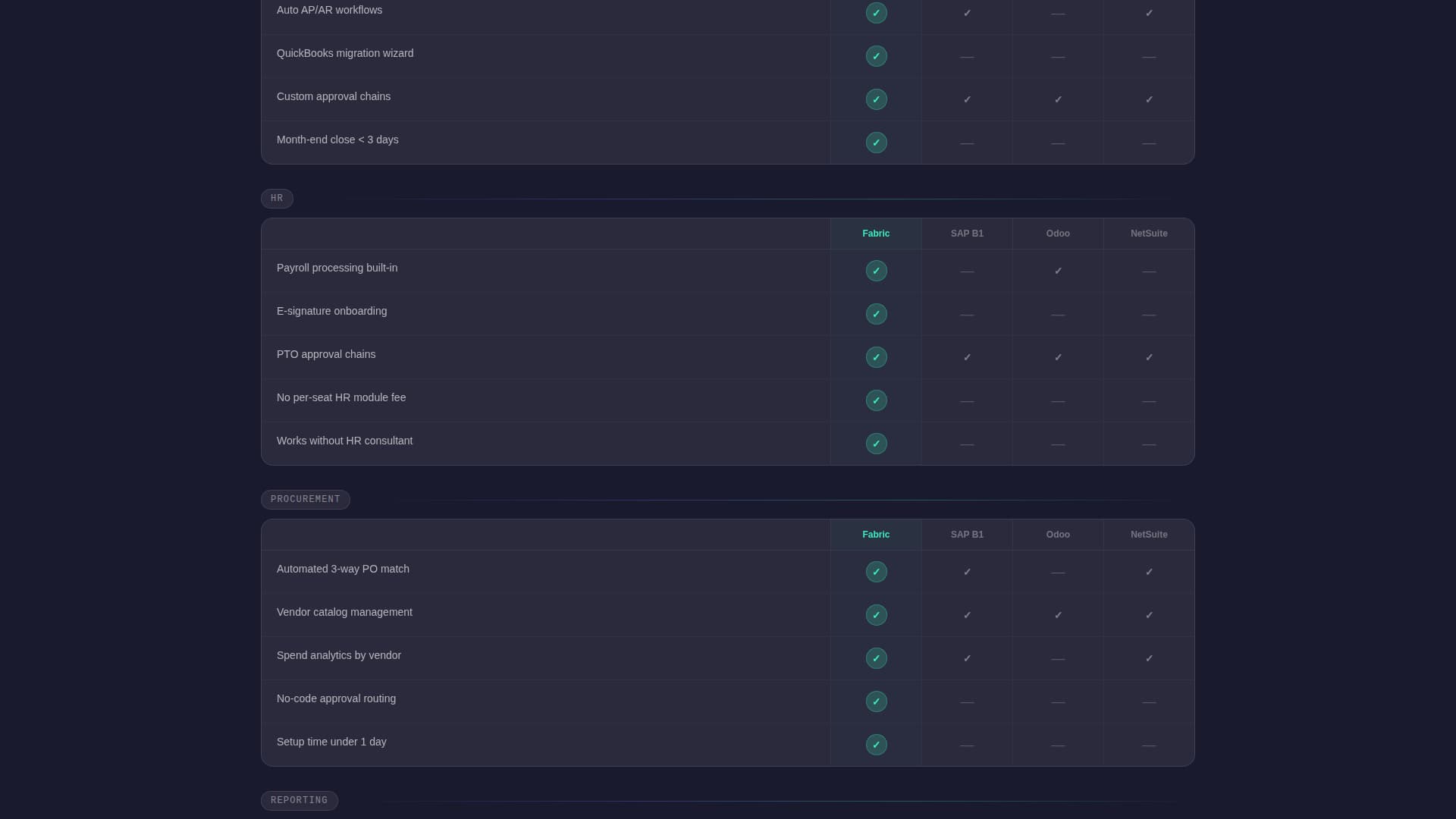The image size is (1456, 819).
Task: Click Fabric checkmark for Auto AP/AR workflows
Action: coord(876,13)
